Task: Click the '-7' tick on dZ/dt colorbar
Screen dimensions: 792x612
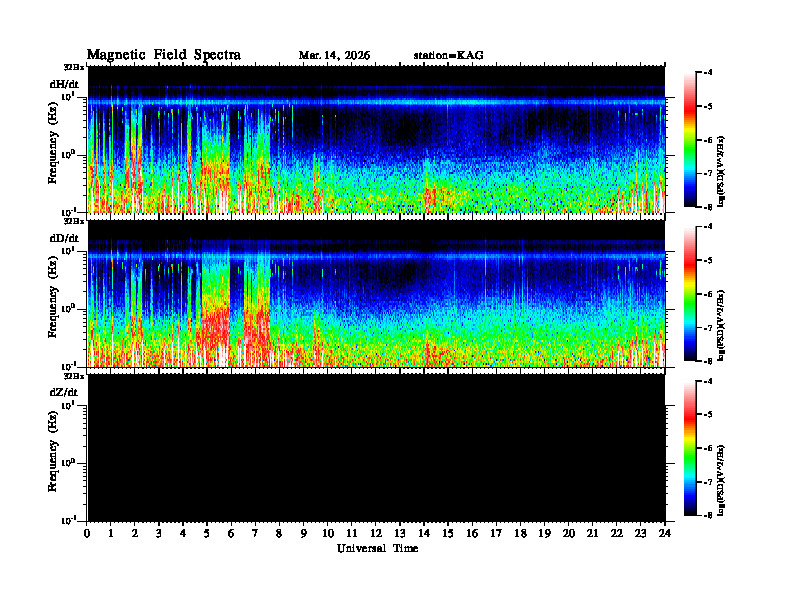Action: (x=708, y=482)
